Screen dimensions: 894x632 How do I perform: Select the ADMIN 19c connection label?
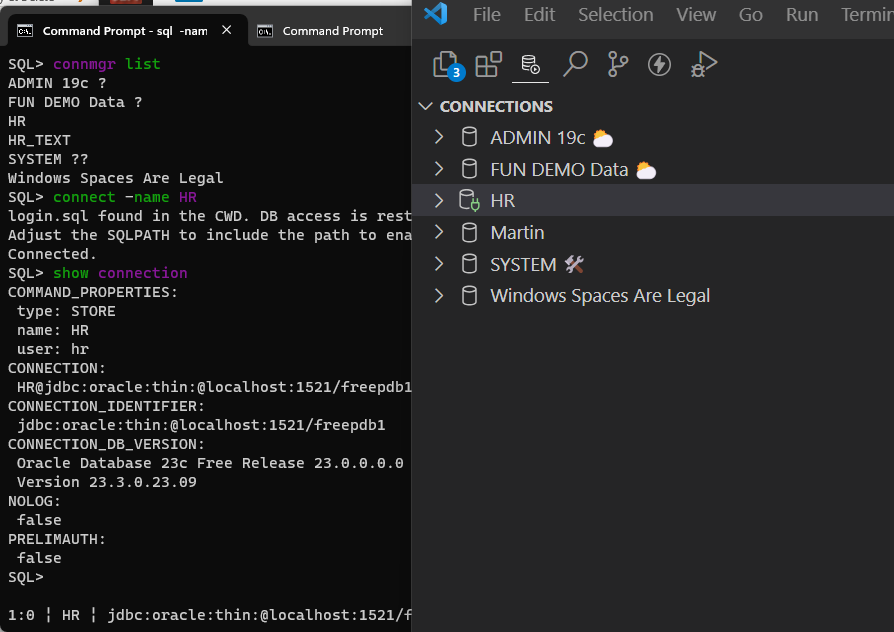tap(538, 137)
